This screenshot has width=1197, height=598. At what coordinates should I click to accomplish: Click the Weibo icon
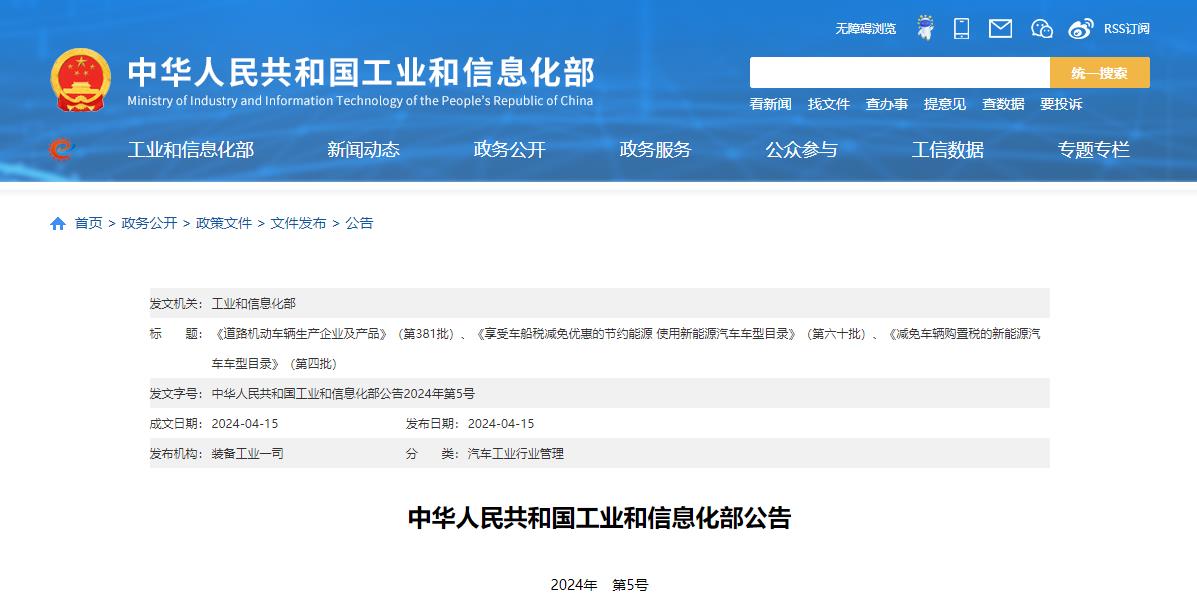click(x=1080, y=29)
